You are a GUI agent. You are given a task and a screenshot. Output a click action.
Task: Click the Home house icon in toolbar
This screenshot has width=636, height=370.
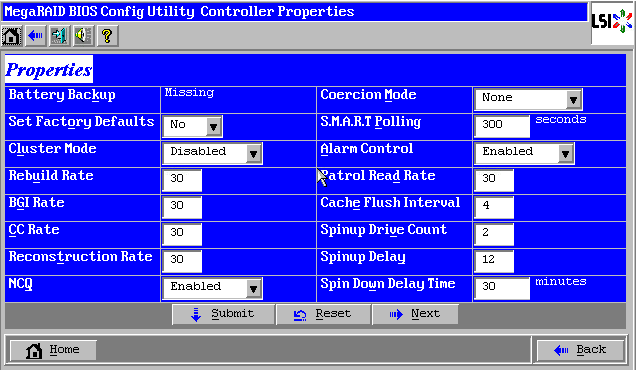click(11, 36)
